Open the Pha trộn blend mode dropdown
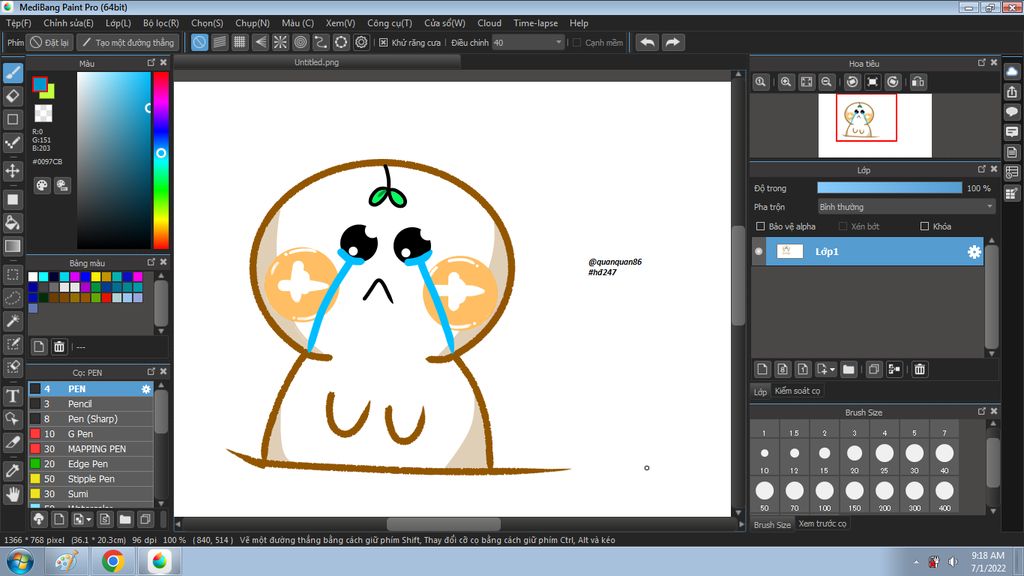1024x576 pixels. click(906, 207)
